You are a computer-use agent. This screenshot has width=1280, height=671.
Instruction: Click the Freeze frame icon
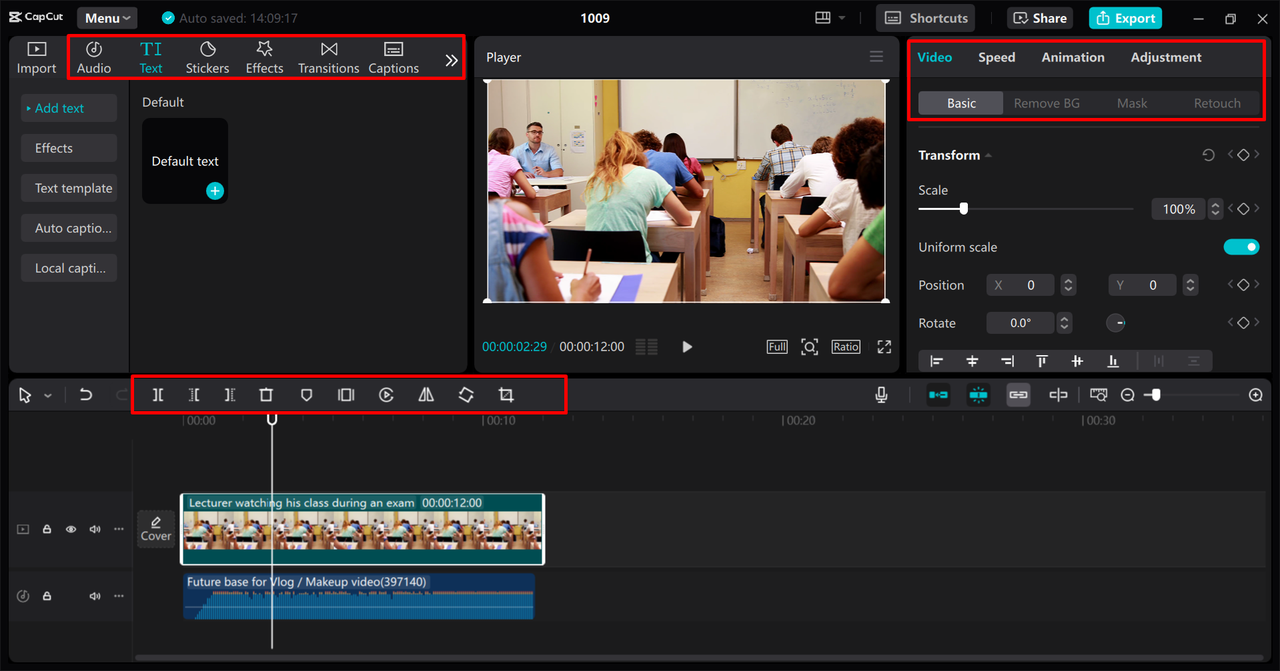346,395
